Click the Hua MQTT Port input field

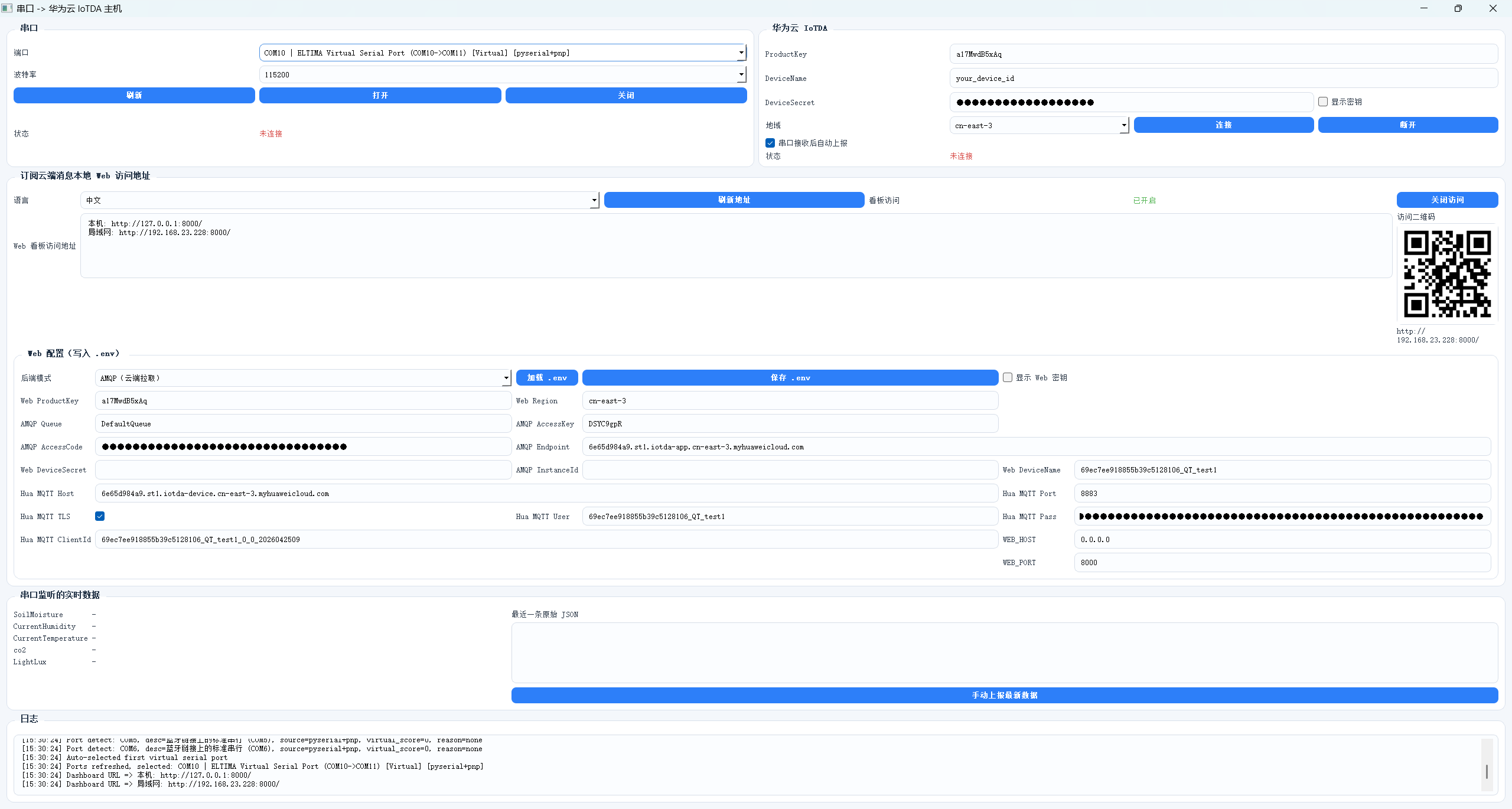click(x=1283, y=493)
